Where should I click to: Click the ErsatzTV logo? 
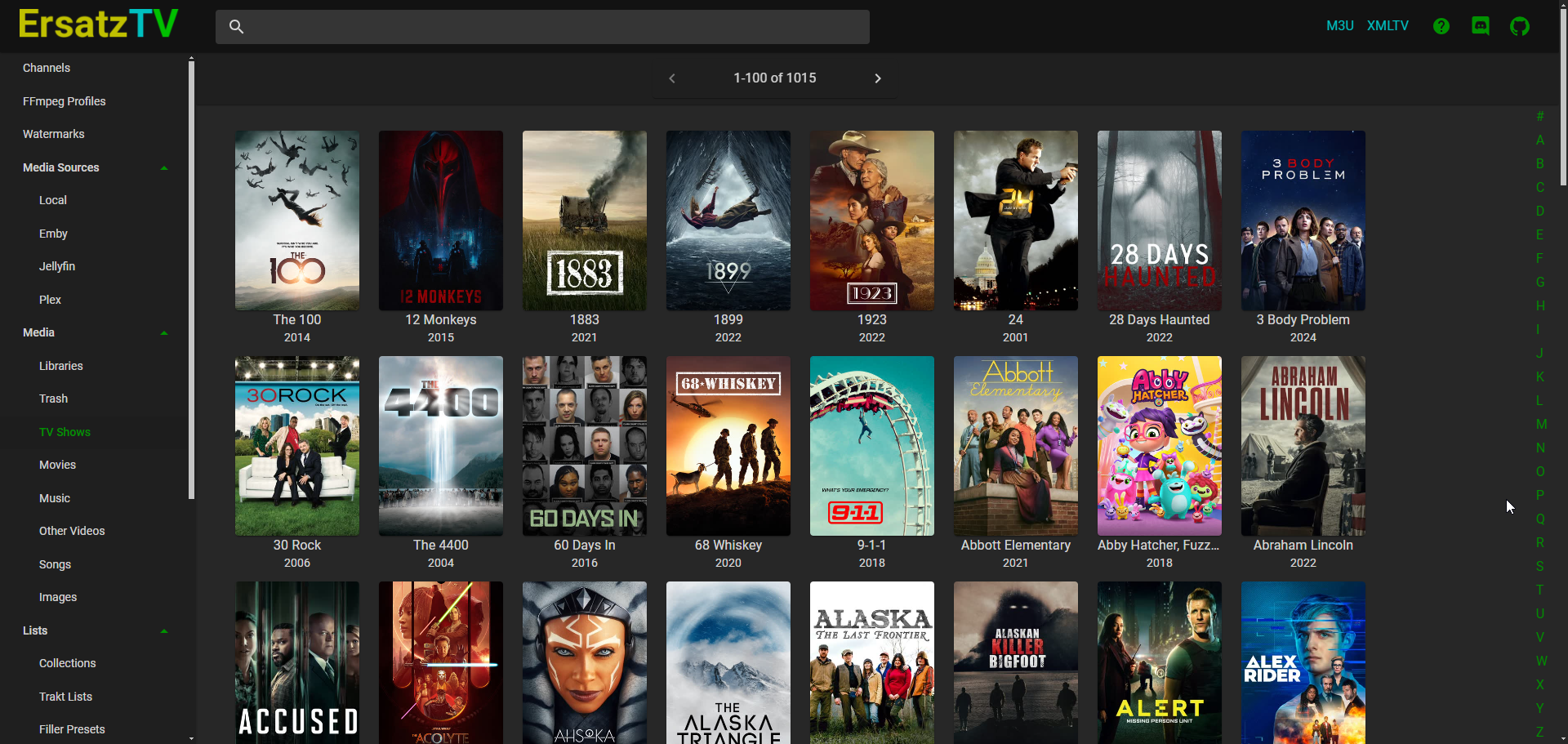[98, 25]
